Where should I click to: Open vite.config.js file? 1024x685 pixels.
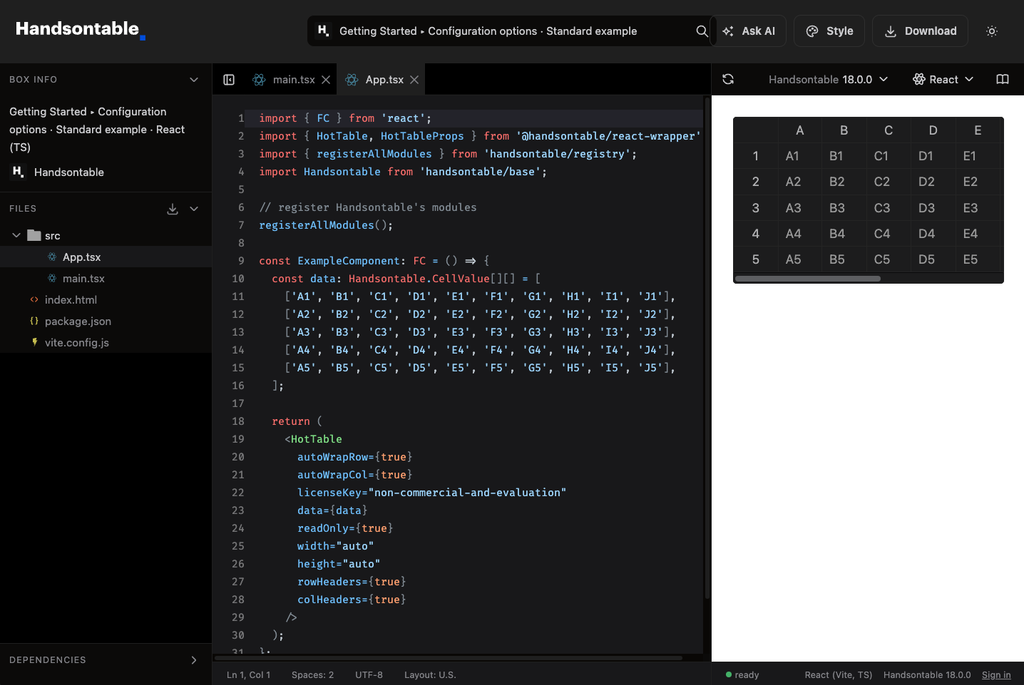click(x=106, y=342)
